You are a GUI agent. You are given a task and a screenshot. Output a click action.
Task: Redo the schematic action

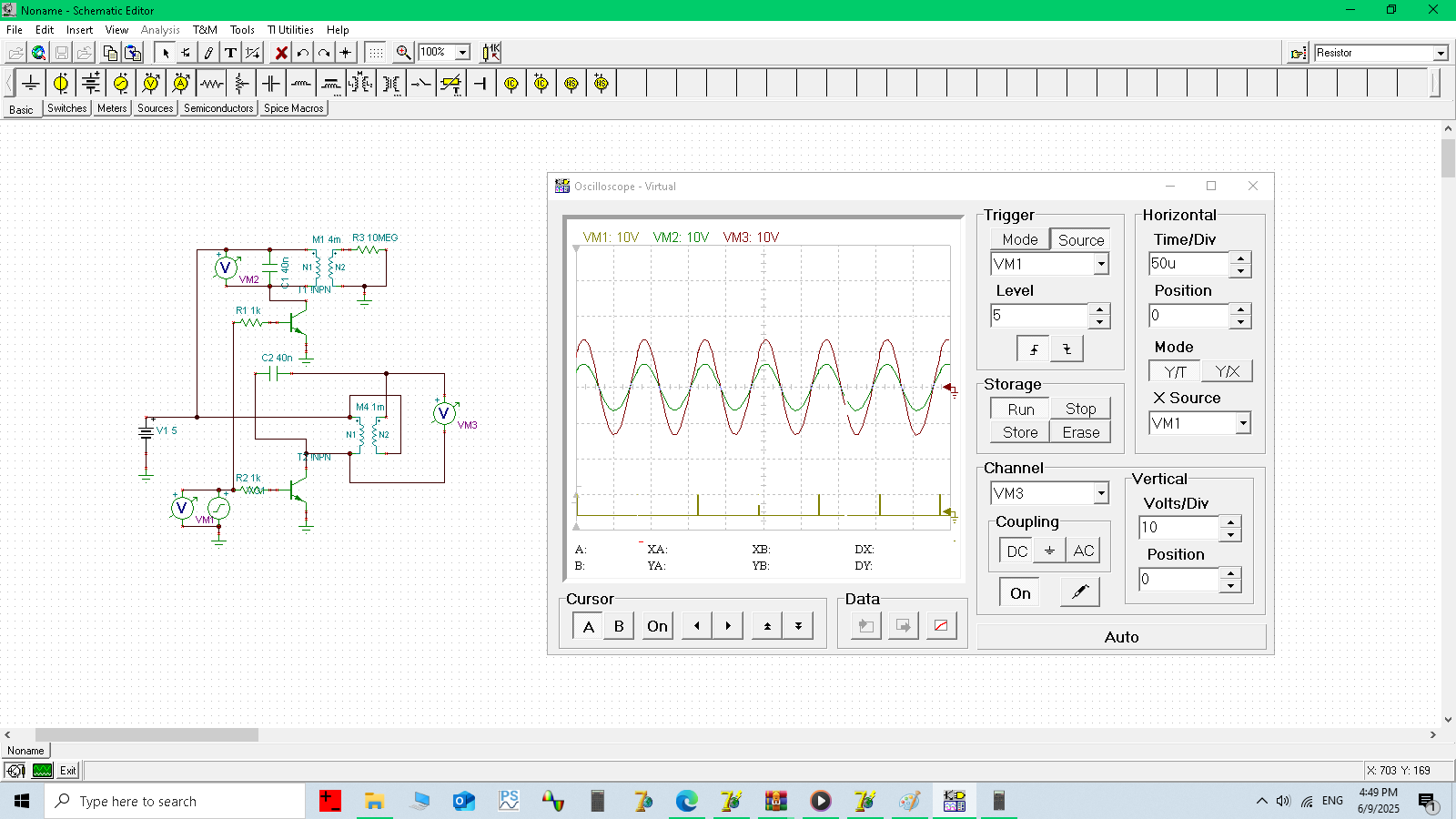click(x=324, y=53)
